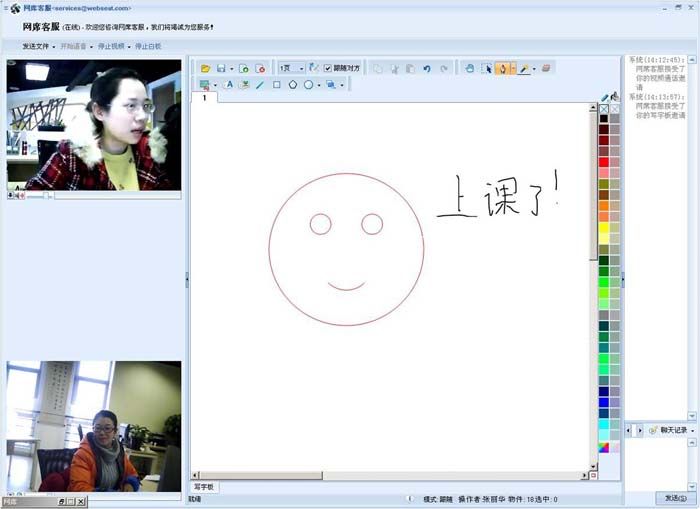Select the Line drawing tool
The image size is (700, 509).
click(x=260, y=84)
